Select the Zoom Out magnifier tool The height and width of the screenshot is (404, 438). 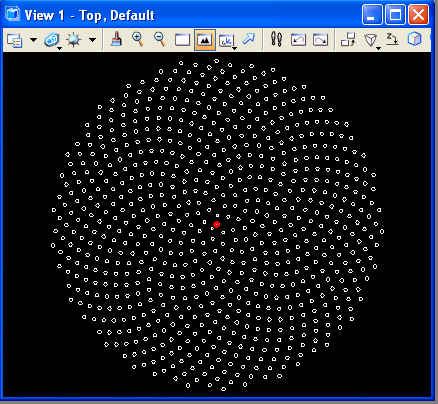(160, 39)
